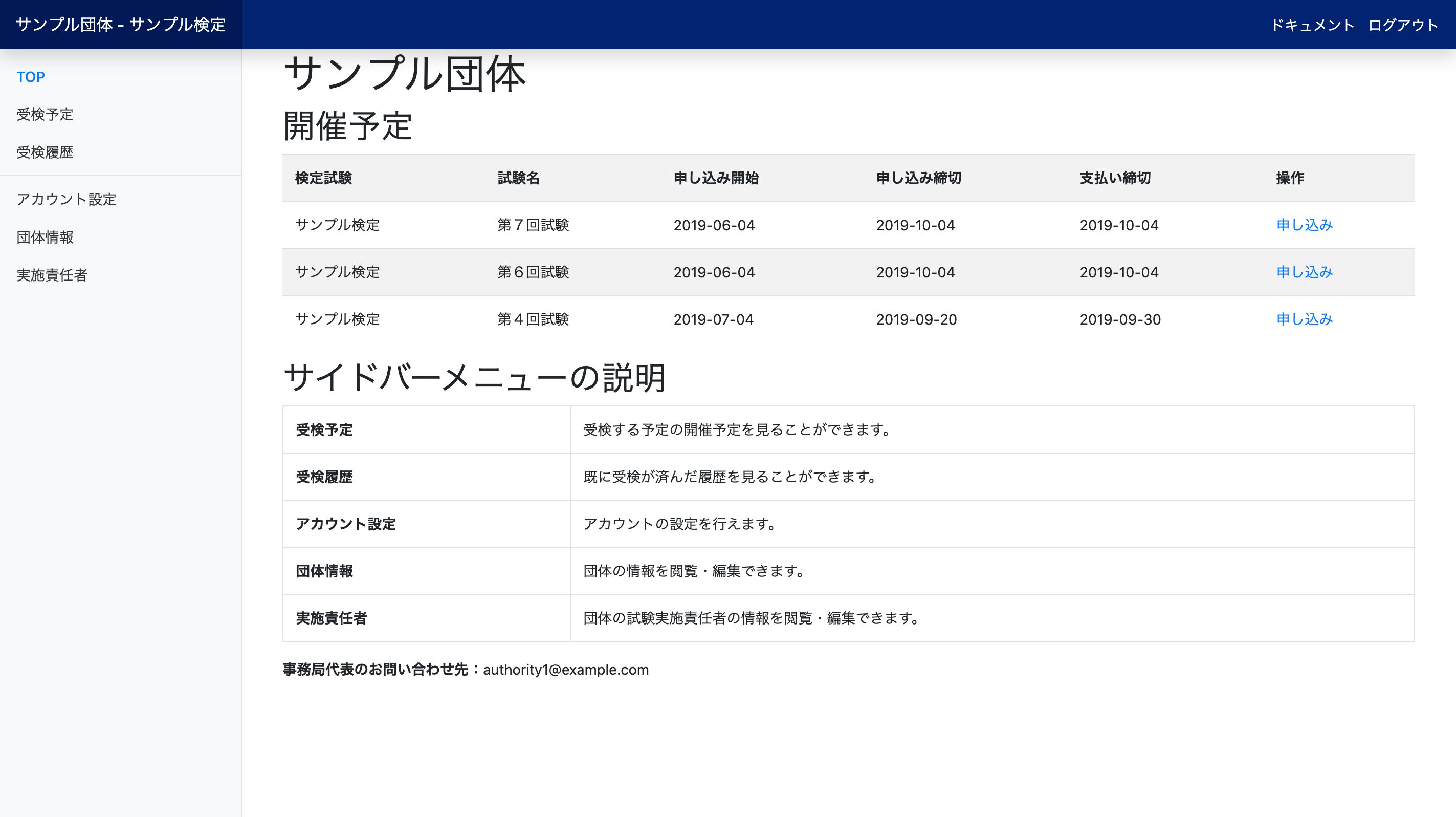Click アカウント設定 label in description table
The height and width of the screenshot is (817, 1456).
click(x=346, y=524)
